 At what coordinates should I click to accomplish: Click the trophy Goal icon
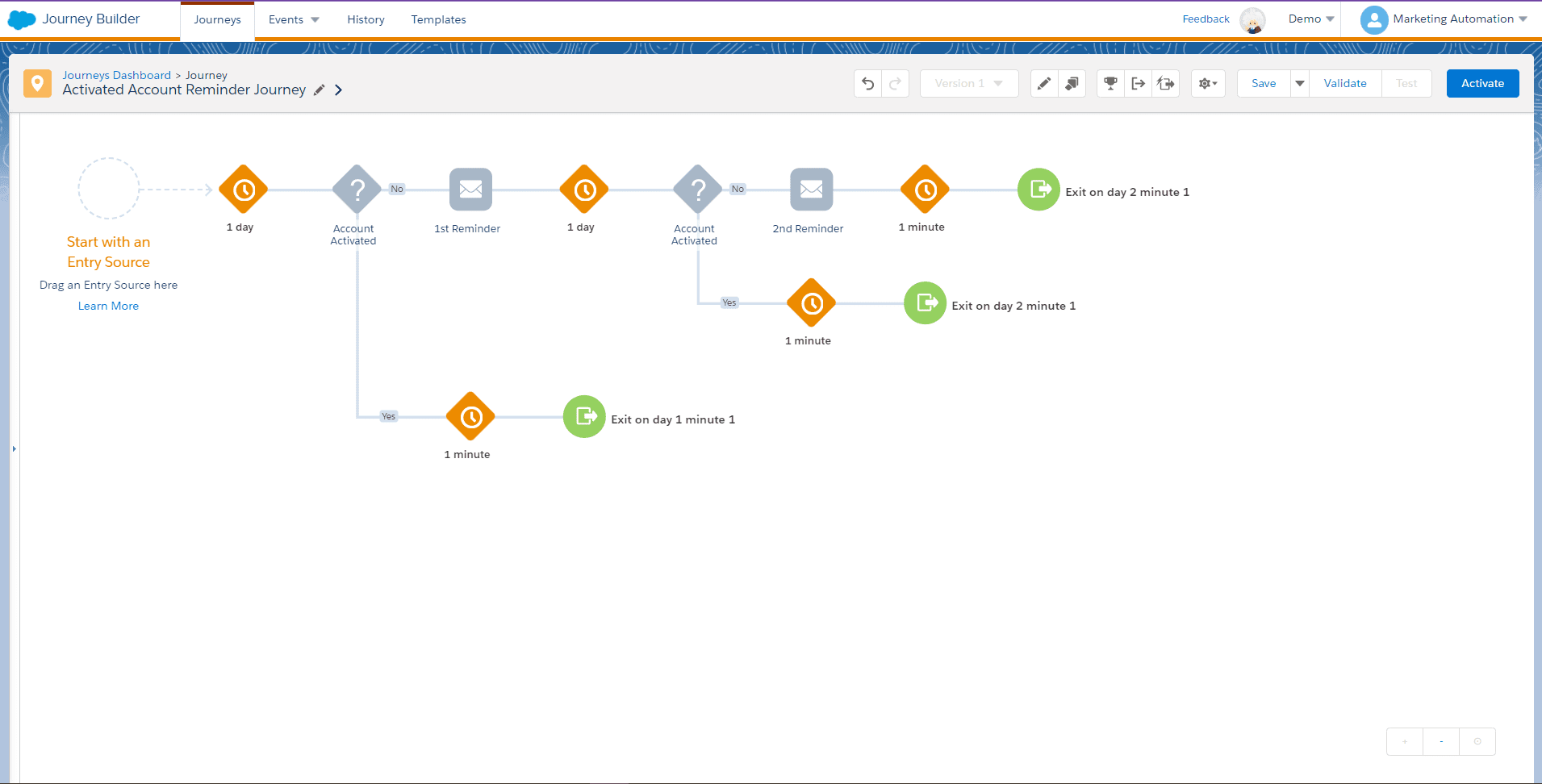click(x=1111, y=84)
